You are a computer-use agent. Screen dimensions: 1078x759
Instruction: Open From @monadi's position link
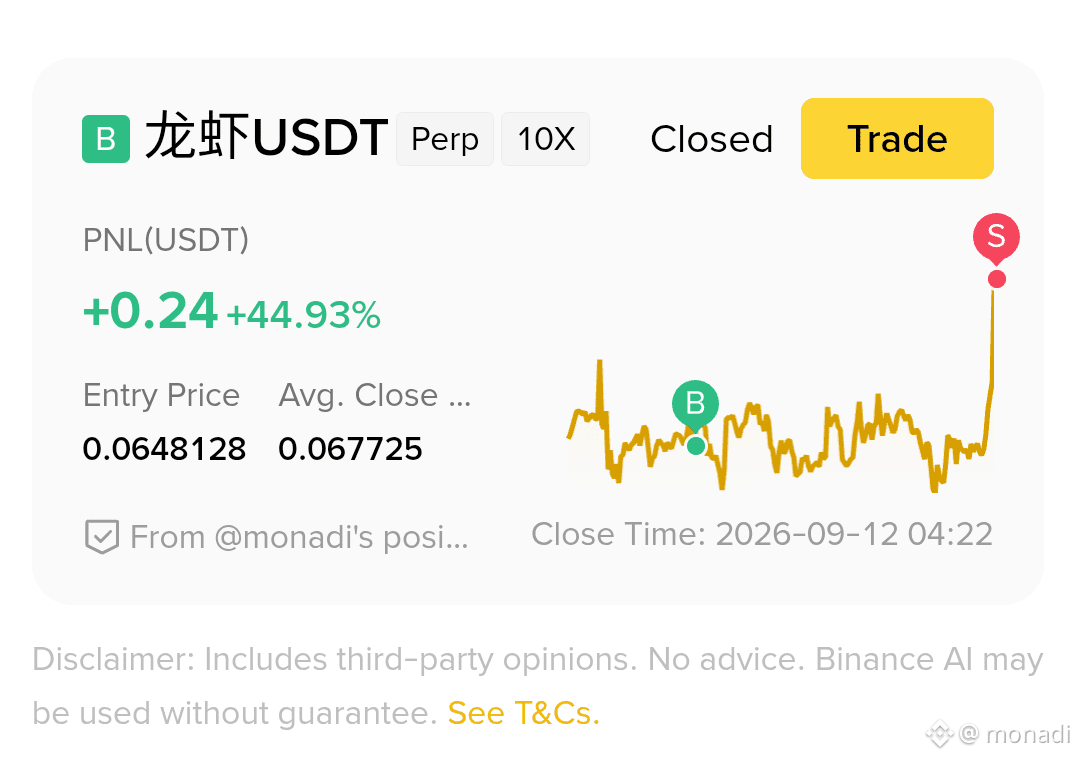[x=299, y=537]
